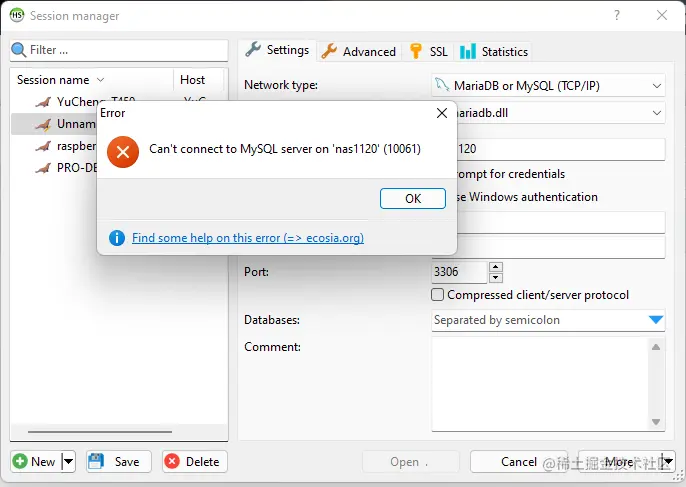Screen dimensions: 686x487
Task: Click the red error icon in the dialog
Action: coord(123,152)
